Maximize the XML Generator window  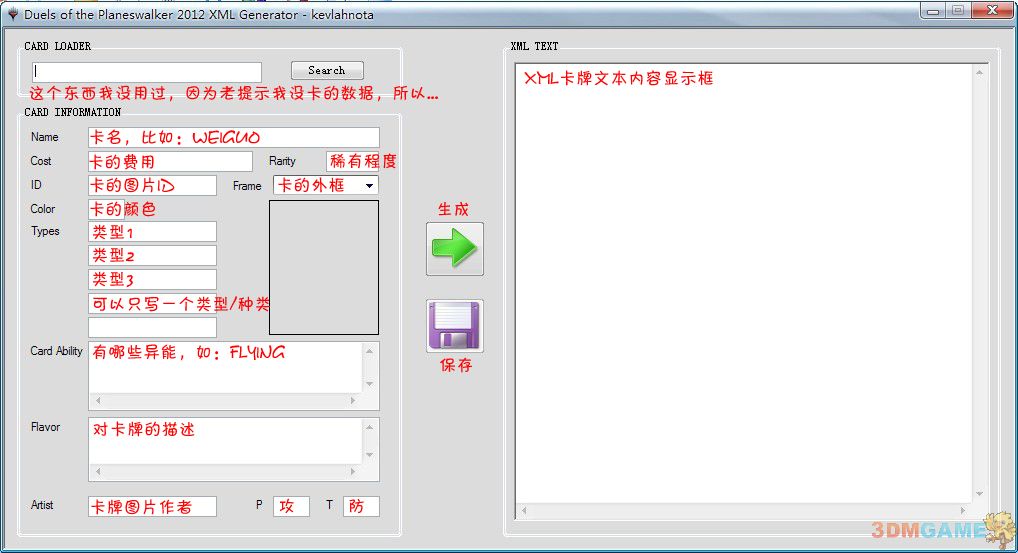(958, 10)
